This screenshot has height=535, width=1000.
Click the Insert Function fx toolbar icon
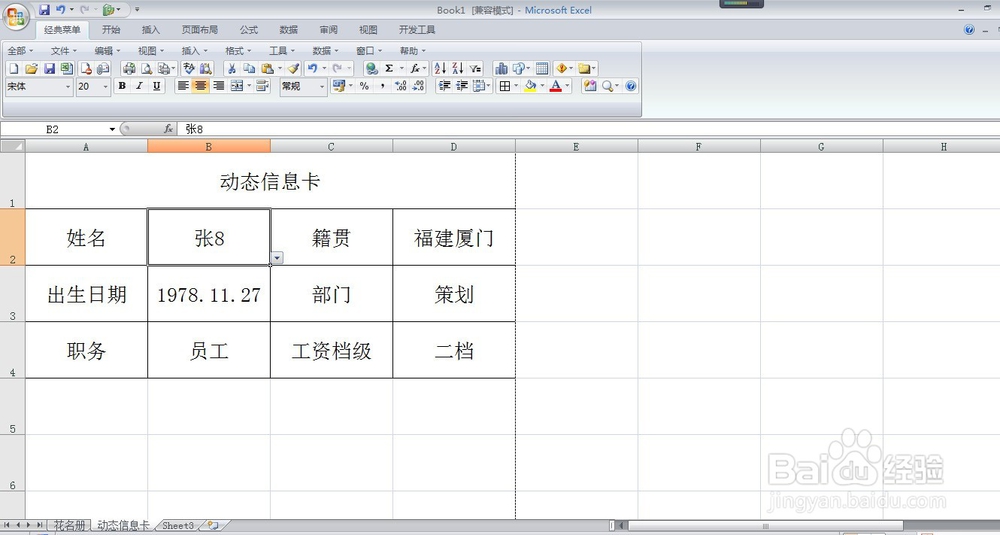[x=415, y=68]
